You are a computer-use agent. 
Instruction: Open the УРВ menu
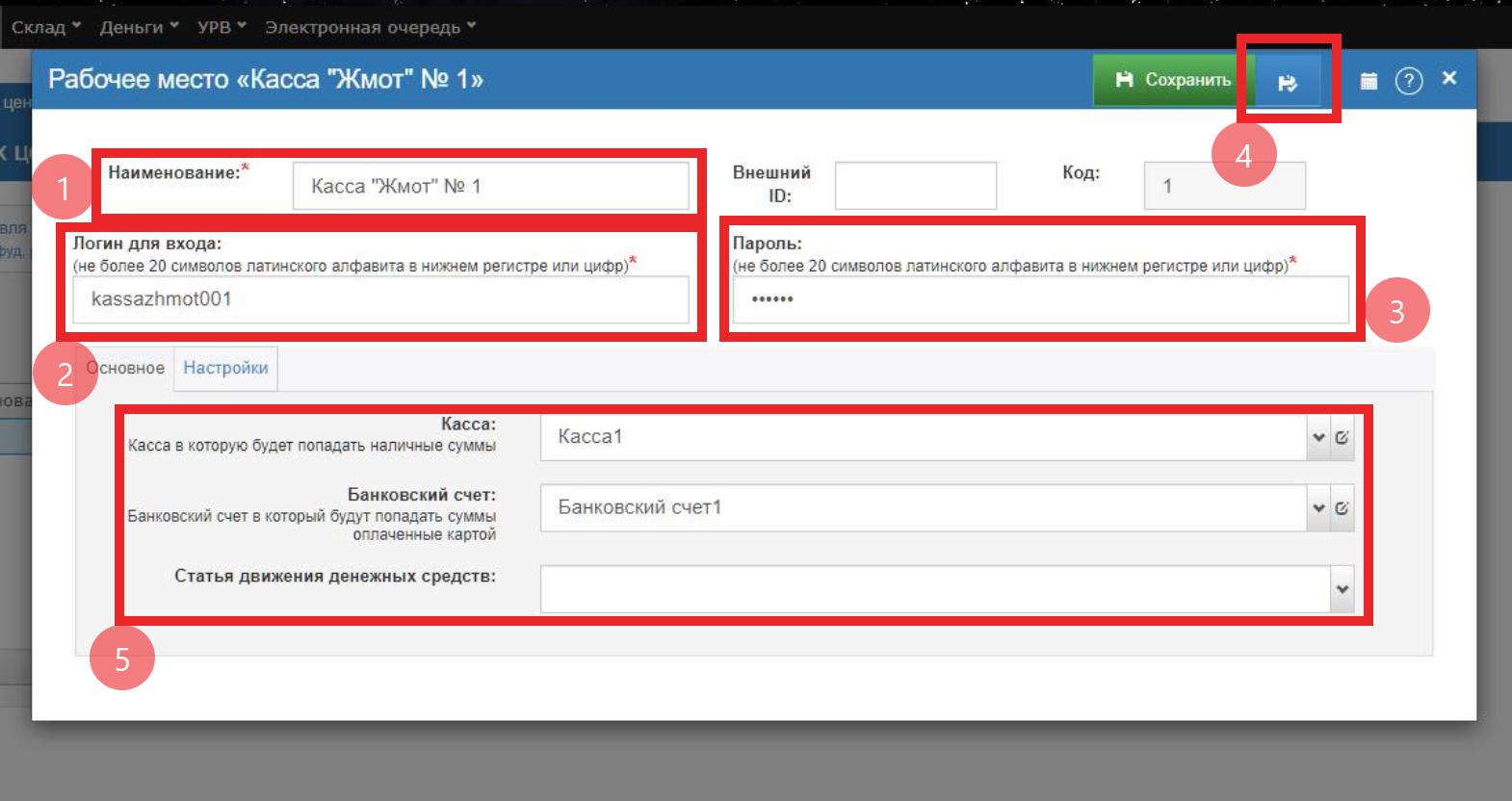222,27
